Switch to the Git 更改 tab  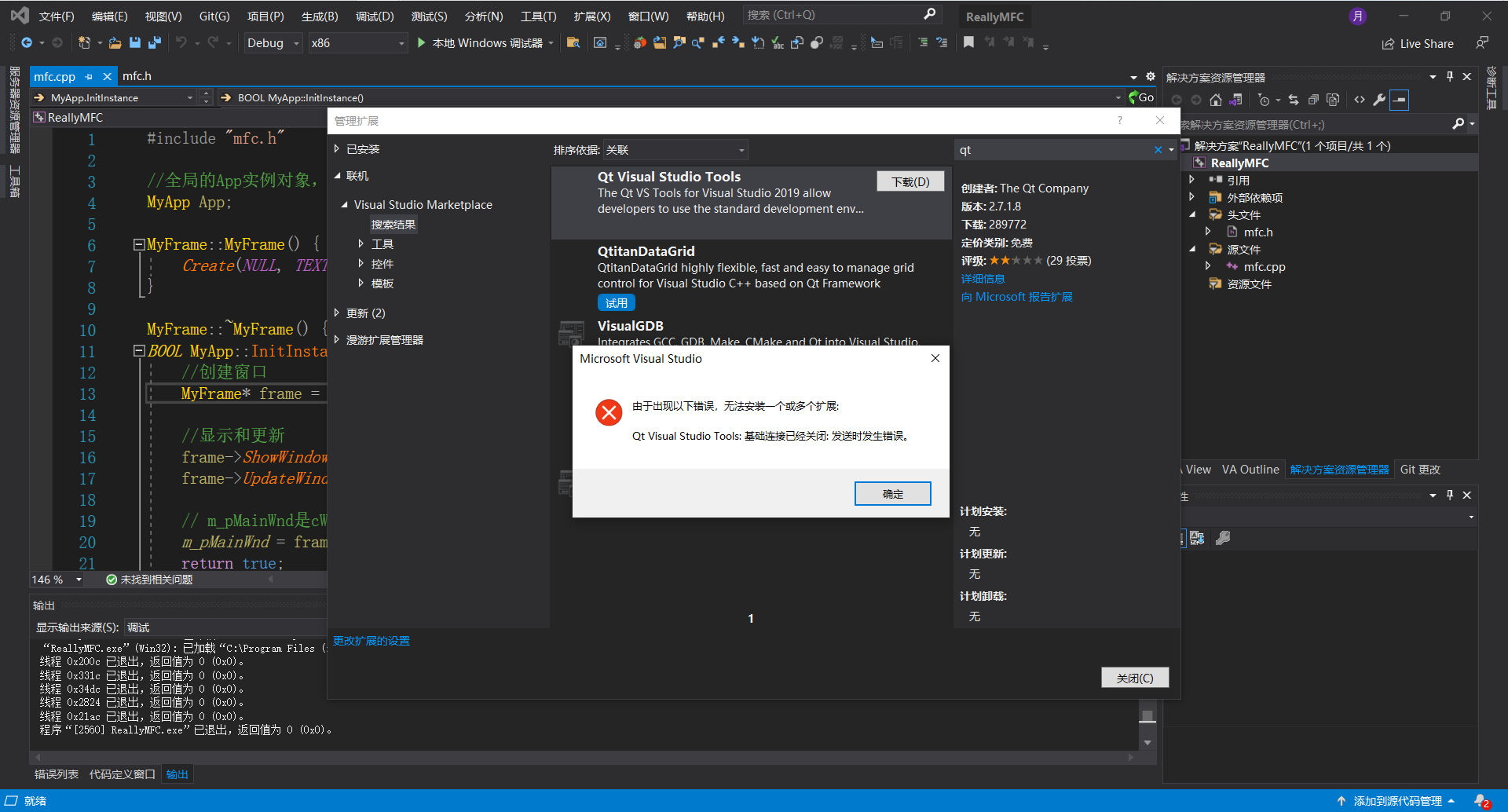click(1420, 470)
